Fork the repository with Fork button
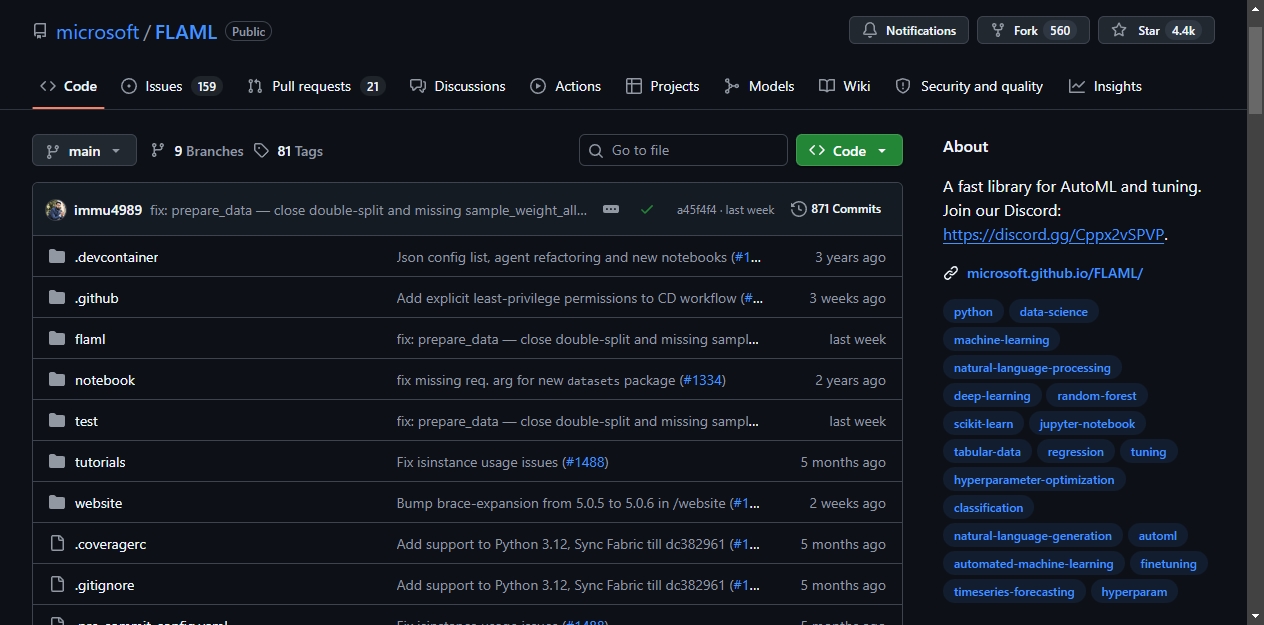Viewport: 1264px width, 625px height. [1033, 30]
